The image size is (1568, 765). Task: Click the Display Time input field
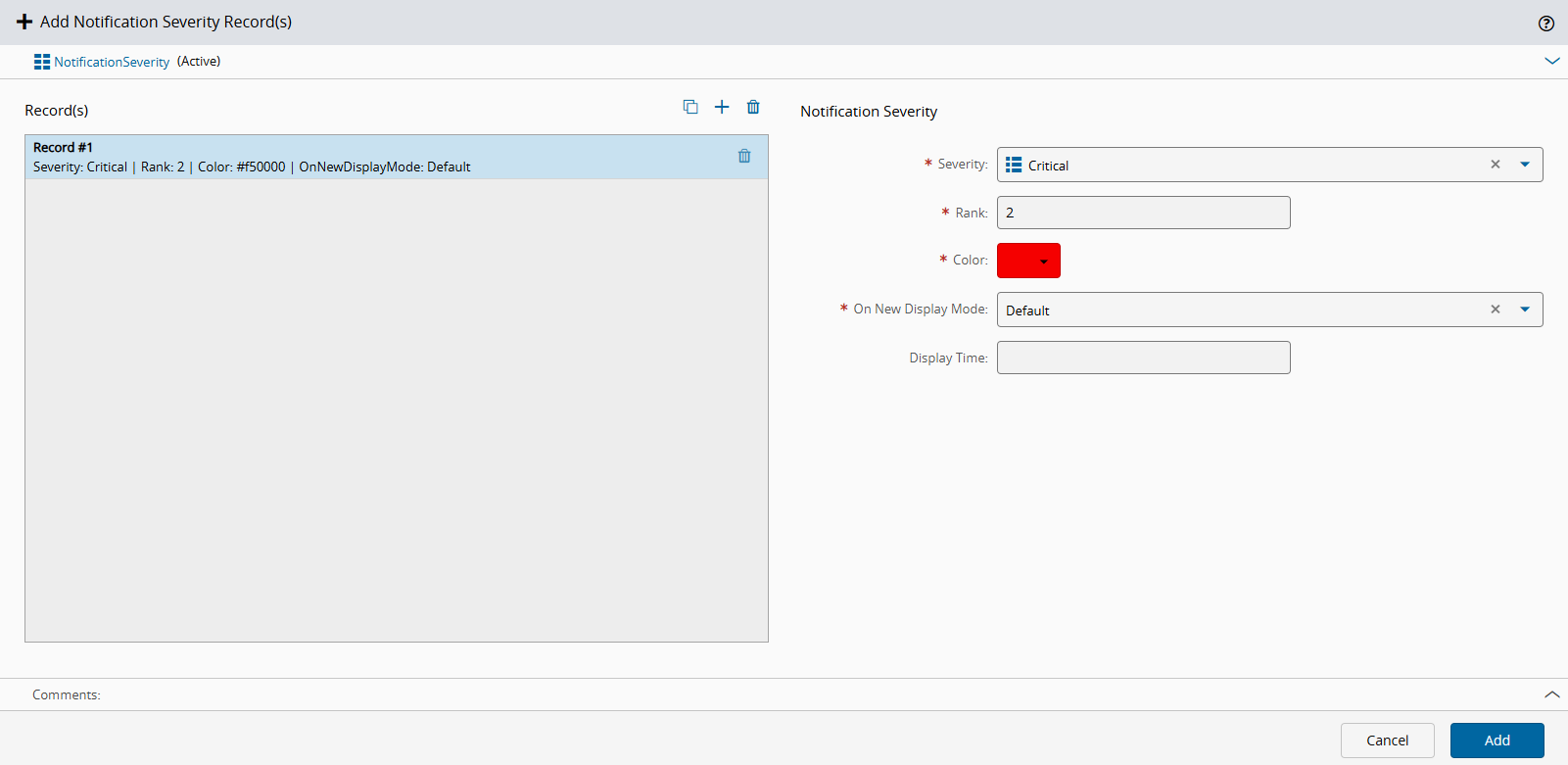coord(1144,358)
